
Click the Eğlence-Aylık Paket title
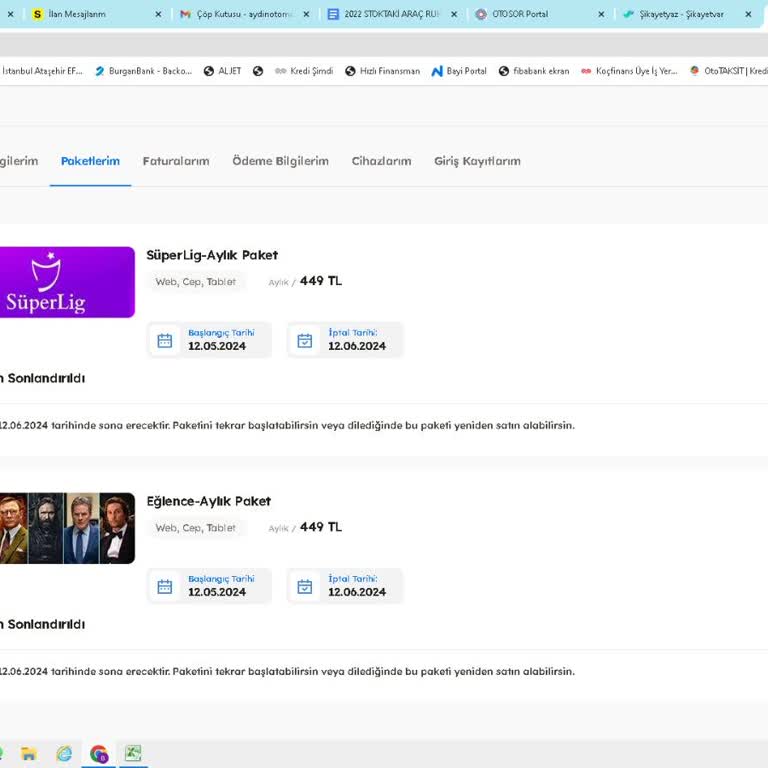click(x=209, y=501)
